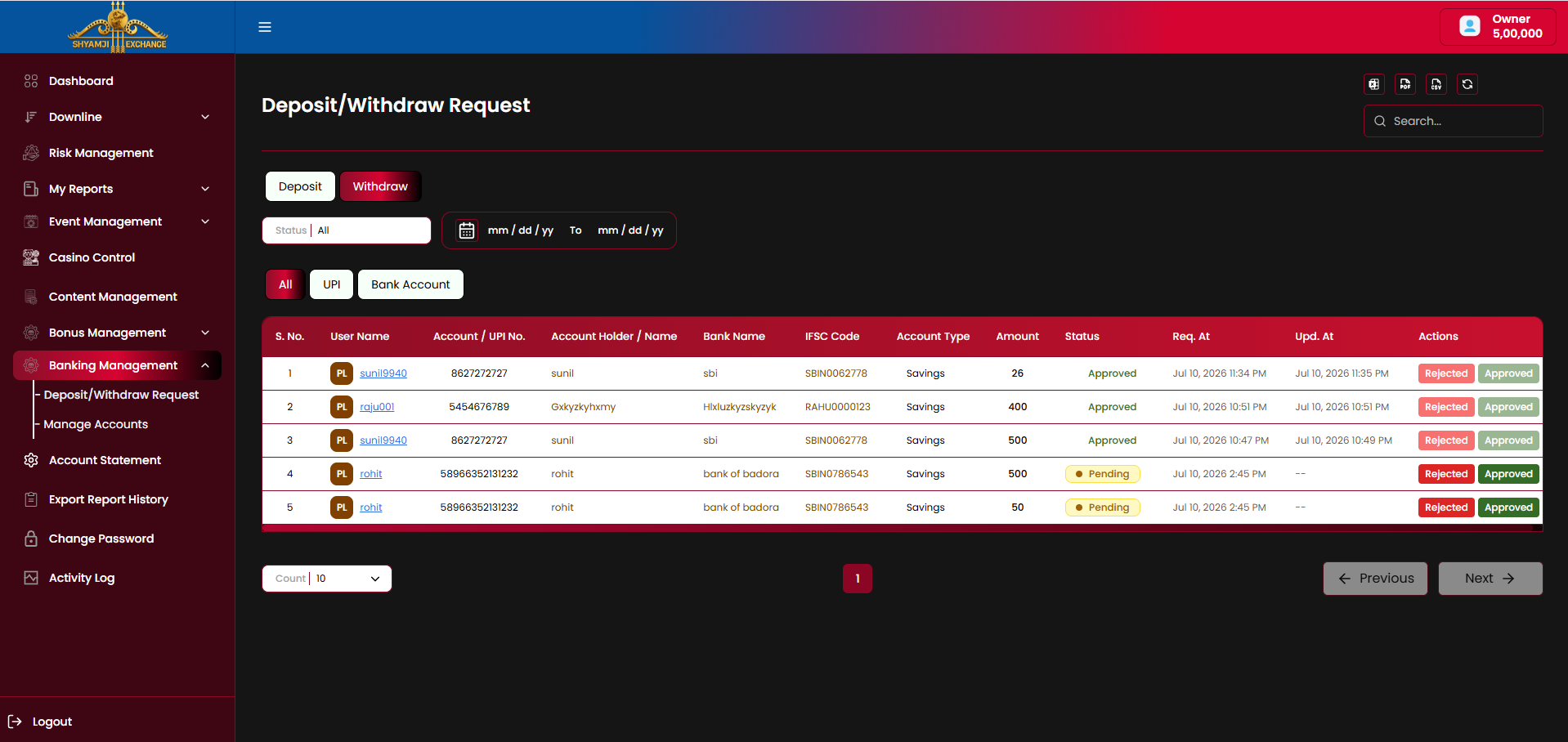Open the date range calendar icon

point(466,230)
